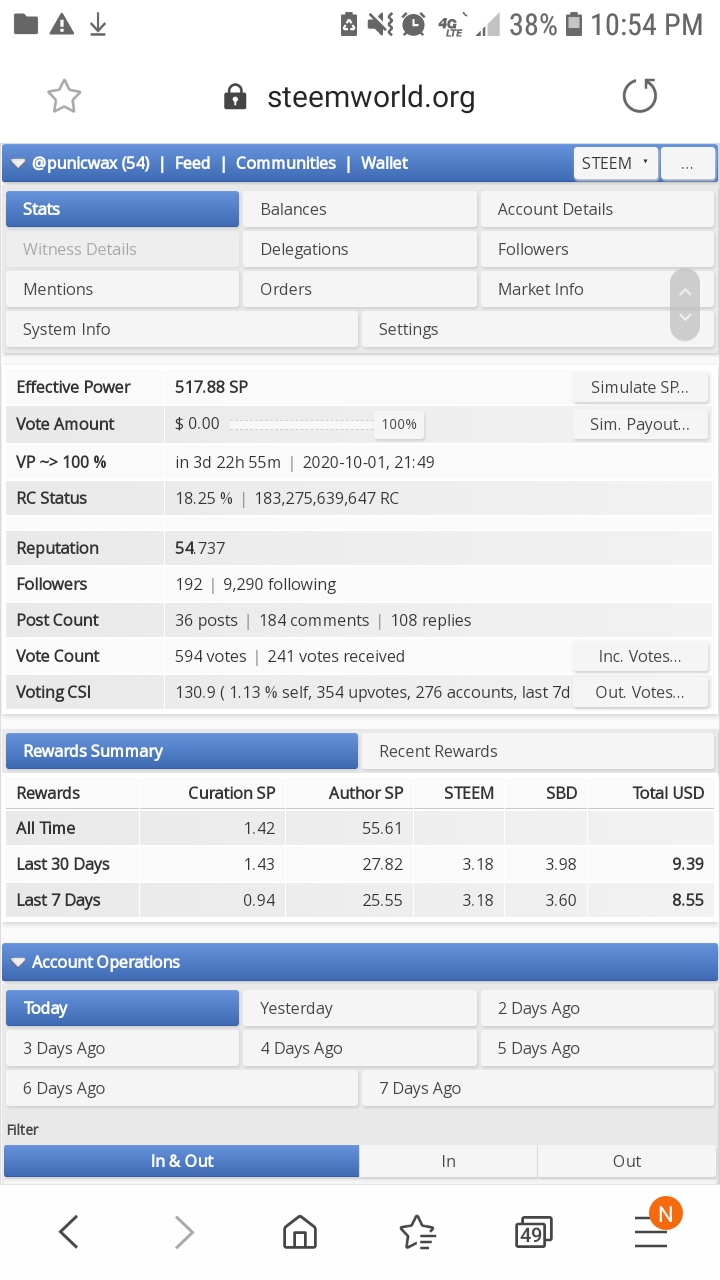Click the 100% vote slider handle
This screenshot has width=720, height=1280.
(x=399, y=424)
